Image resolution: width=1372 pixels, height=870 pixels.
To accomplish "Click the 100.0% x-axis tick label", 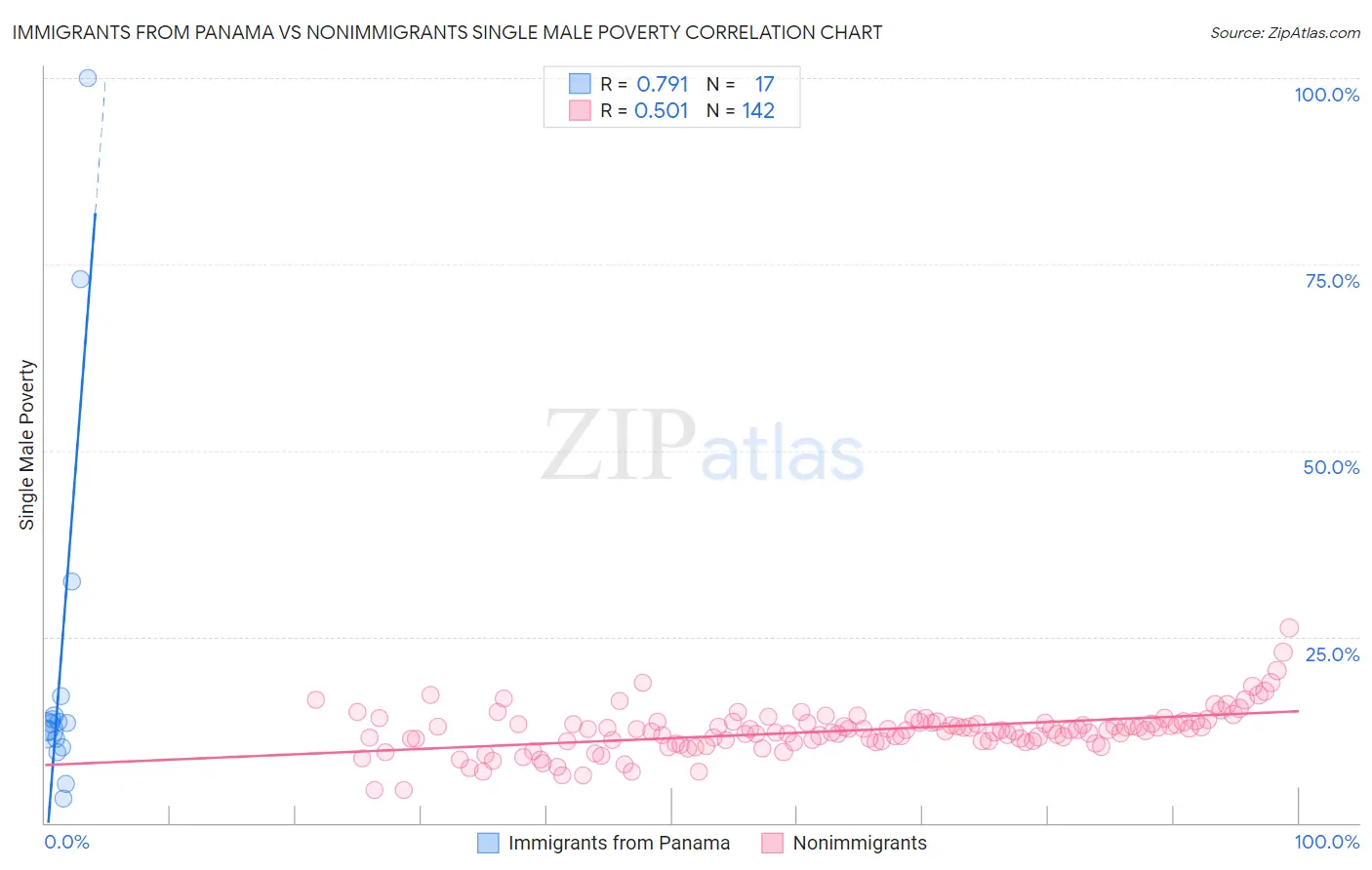I will click(1326, 842).
